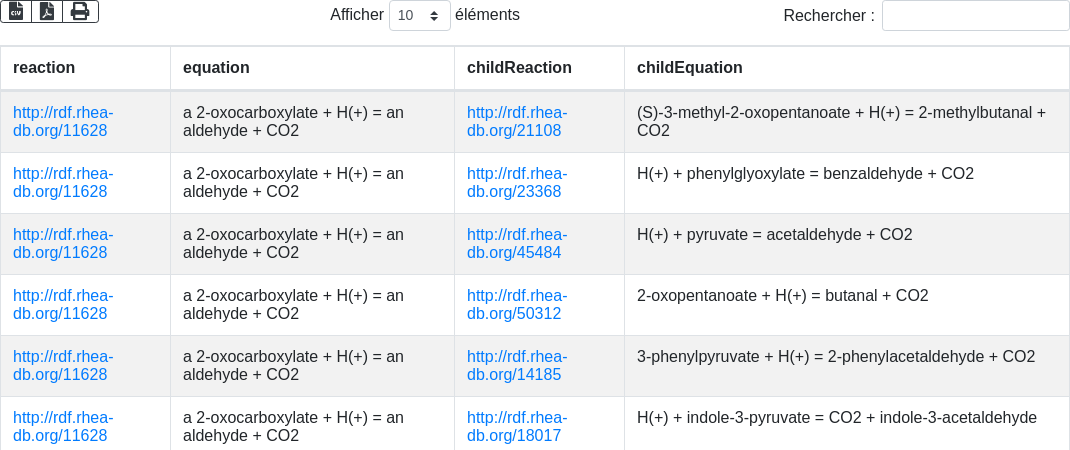Image resolution: width=1070 pixels, height=450 pixels.
Task: Sort by the equation column header
Action: click(216, 68)
